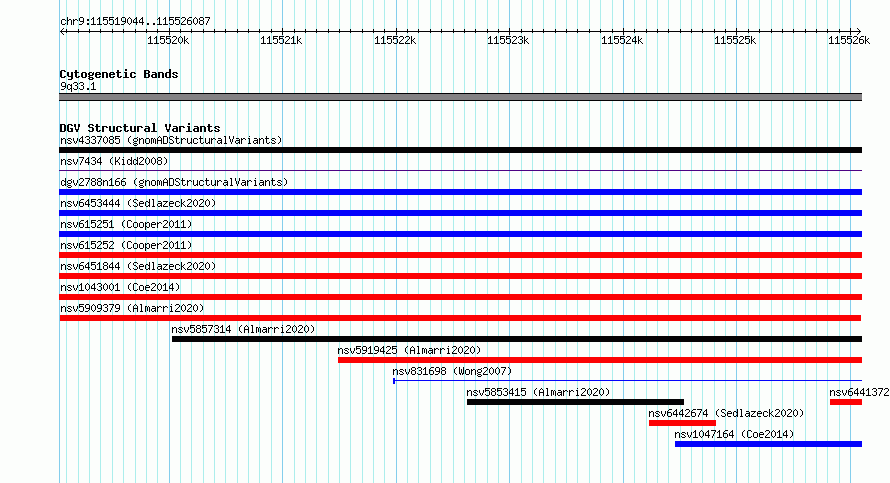This screenshot has height=483, width=890.
Task: Open the nsv6441372 label
Action: (x=859, y=392)
